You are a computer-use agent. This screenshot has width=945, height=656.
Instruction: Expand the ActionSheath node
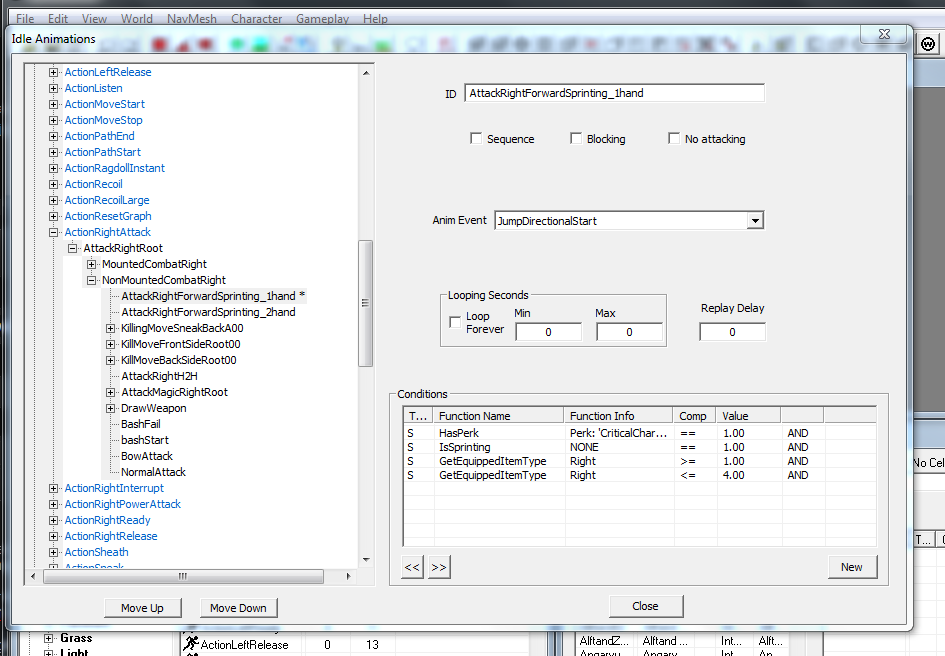pyautogui.click(x=54, y=552)
